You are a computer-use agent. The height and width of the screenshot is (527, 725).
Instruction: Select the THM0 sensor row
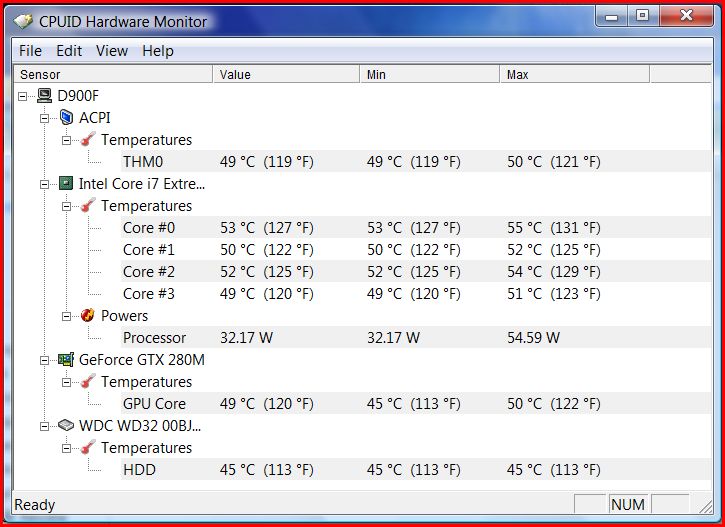pyautogui.click(x=416, y=161)
